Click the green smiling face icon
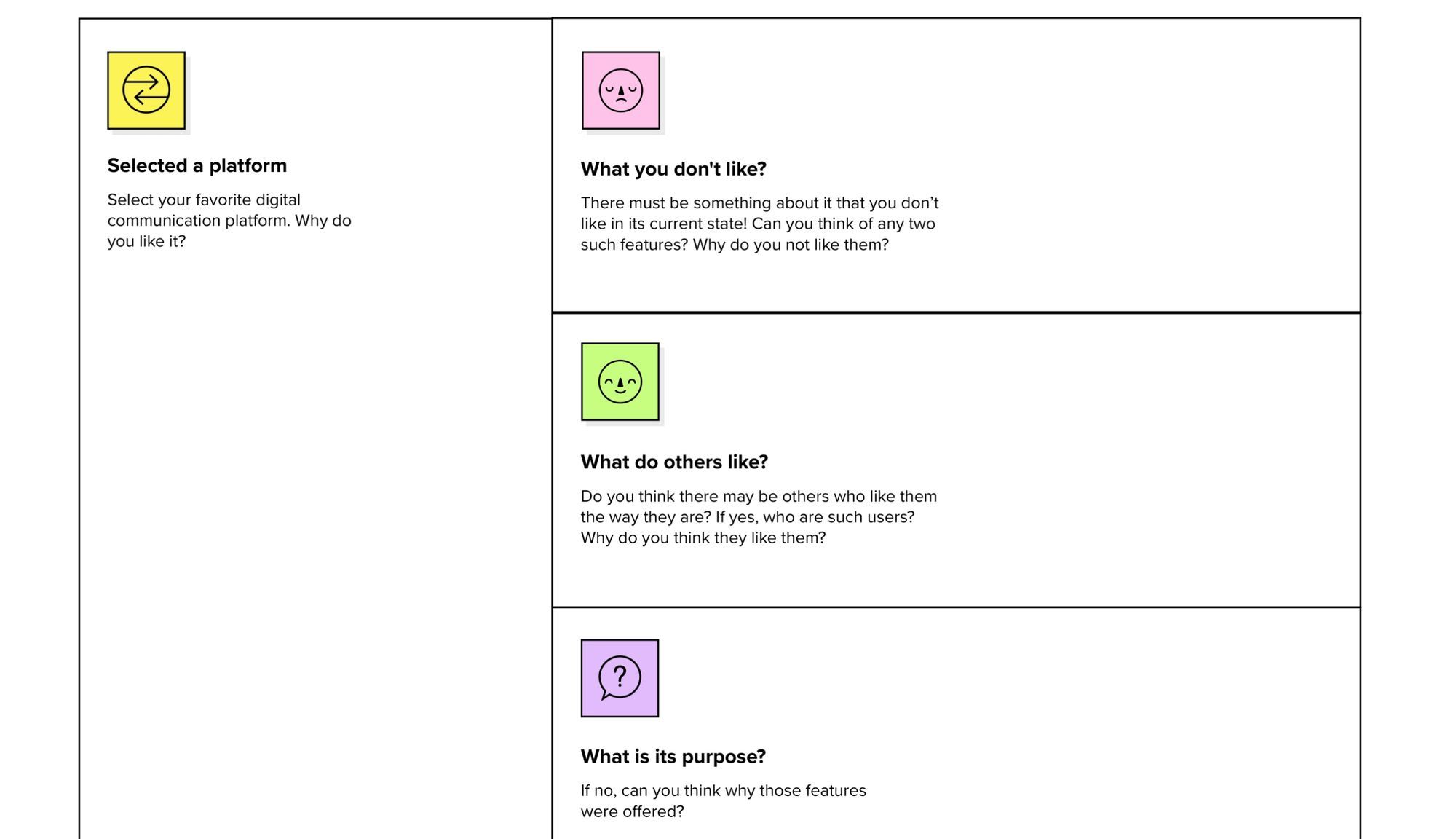The height and width of the screenshot is (839, 1456). (x=620, y=382)
